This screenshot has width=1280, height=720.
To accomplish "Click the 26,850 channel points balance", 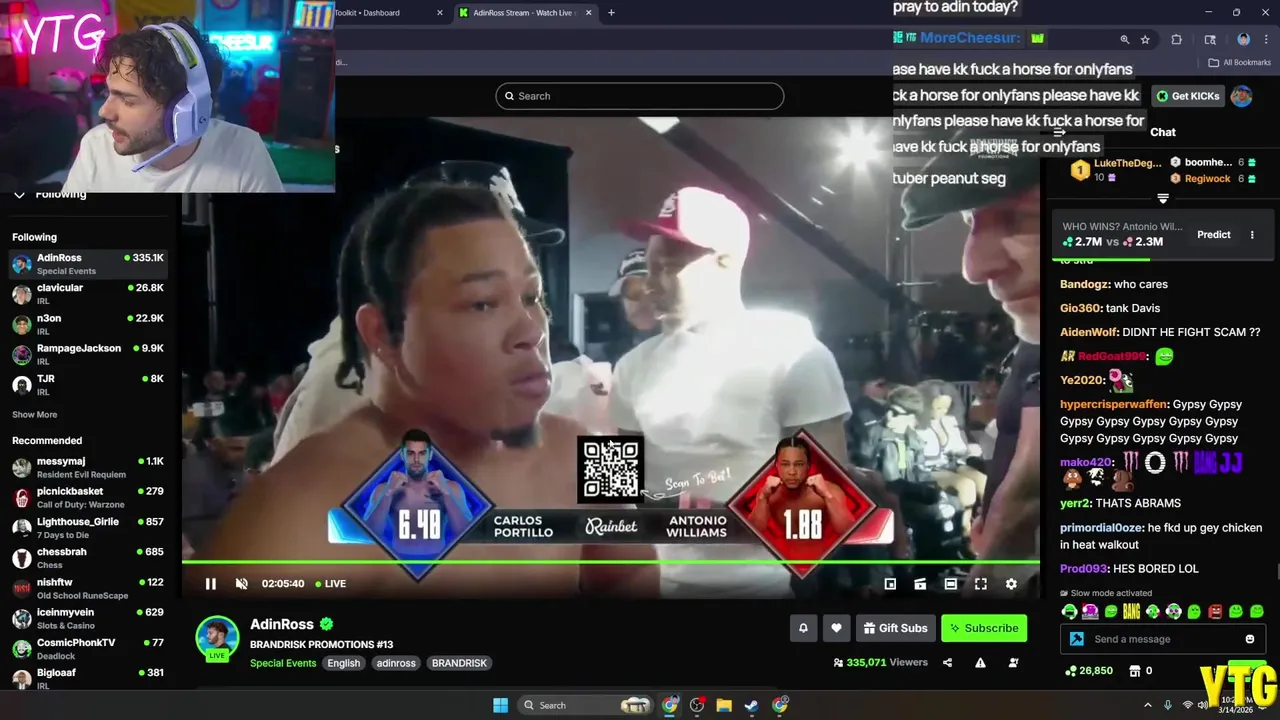I will tap(1090, 671).
